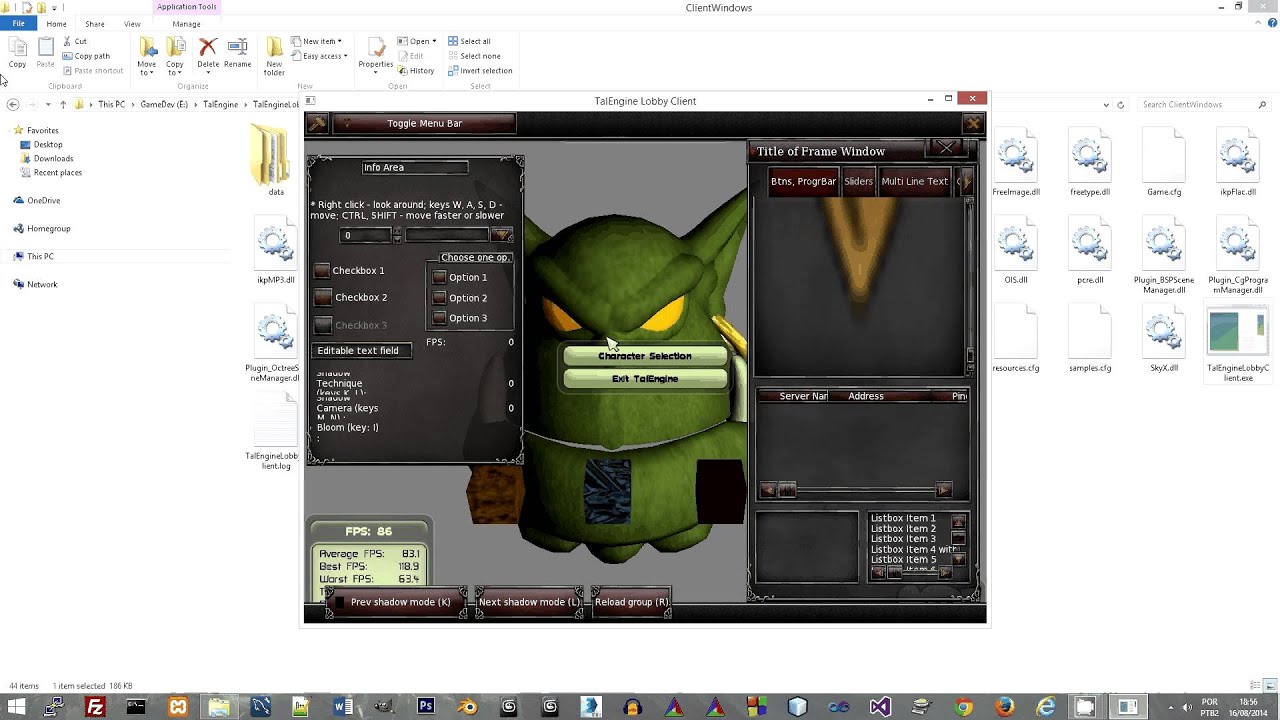1280x720 pixels.
Task: Select radio Option 3
Action: coord(439,318)
